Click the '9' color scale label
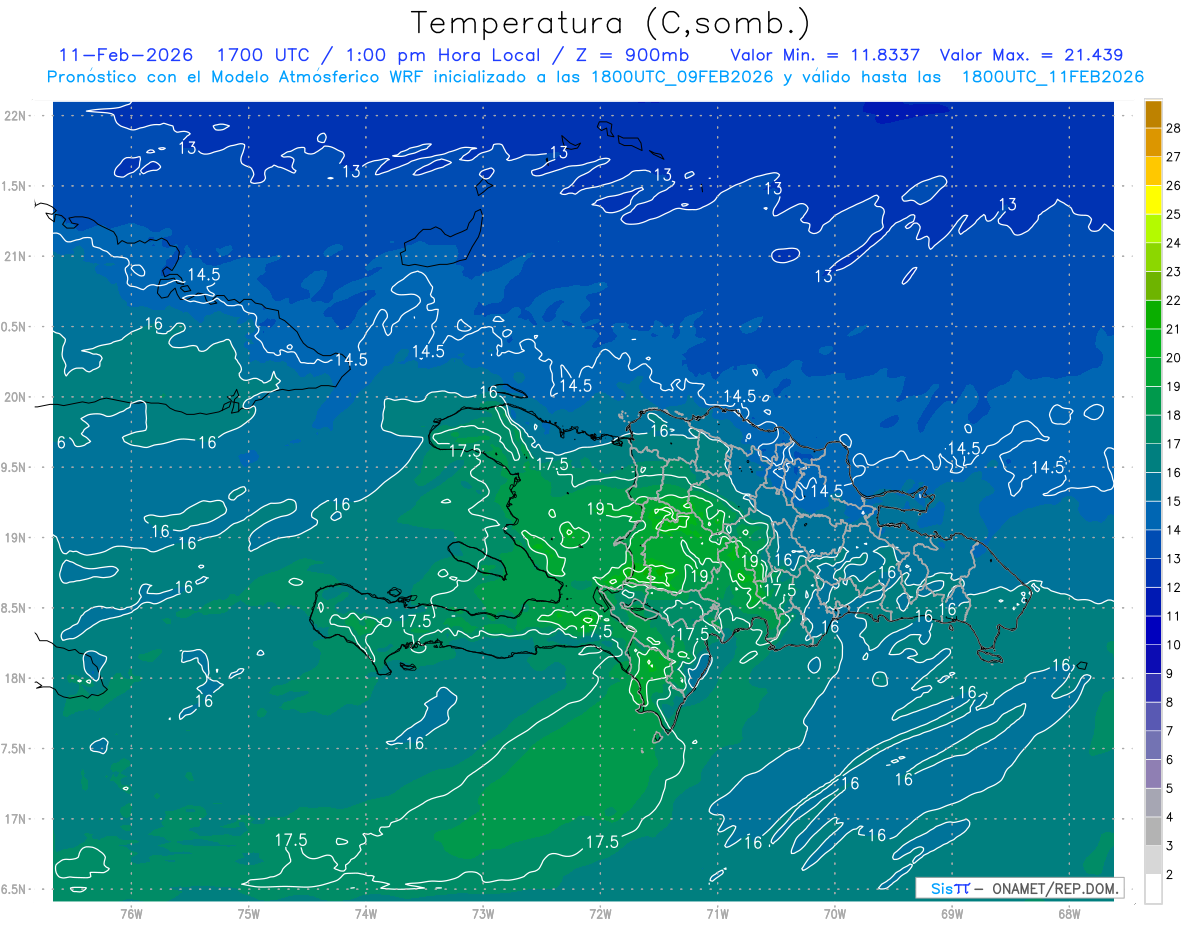The height and width of the screenshot is (927, 1200). pyautogui.click(x=1170, y=674)
